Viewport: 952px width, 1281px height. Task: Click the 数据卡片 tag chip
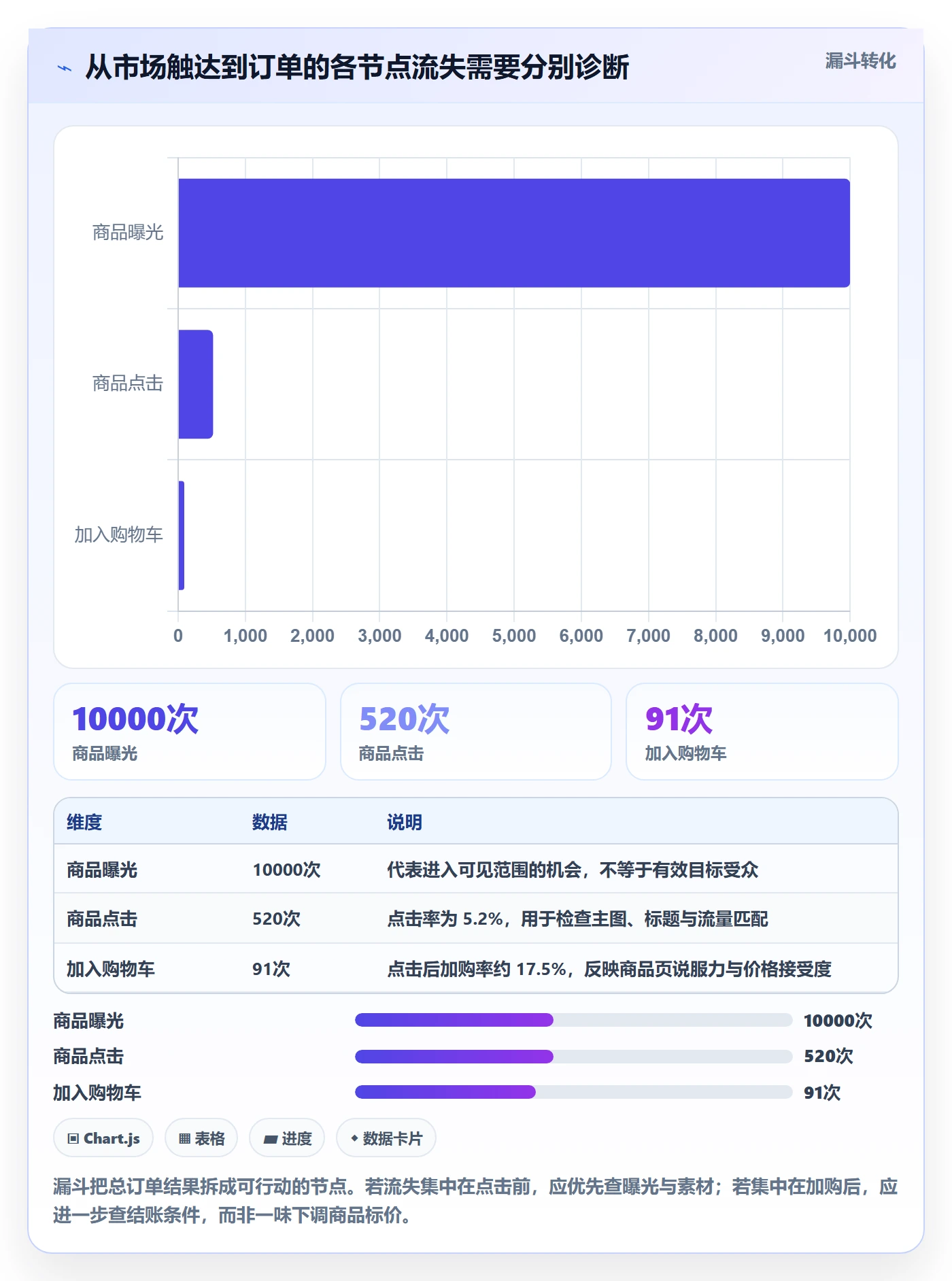tap(386, 1138)
